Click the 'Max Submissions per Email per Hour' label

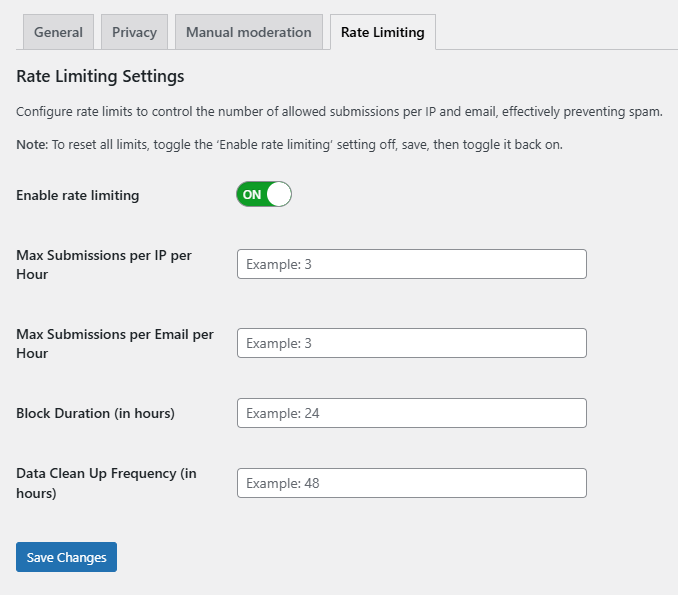pos(115,344)
